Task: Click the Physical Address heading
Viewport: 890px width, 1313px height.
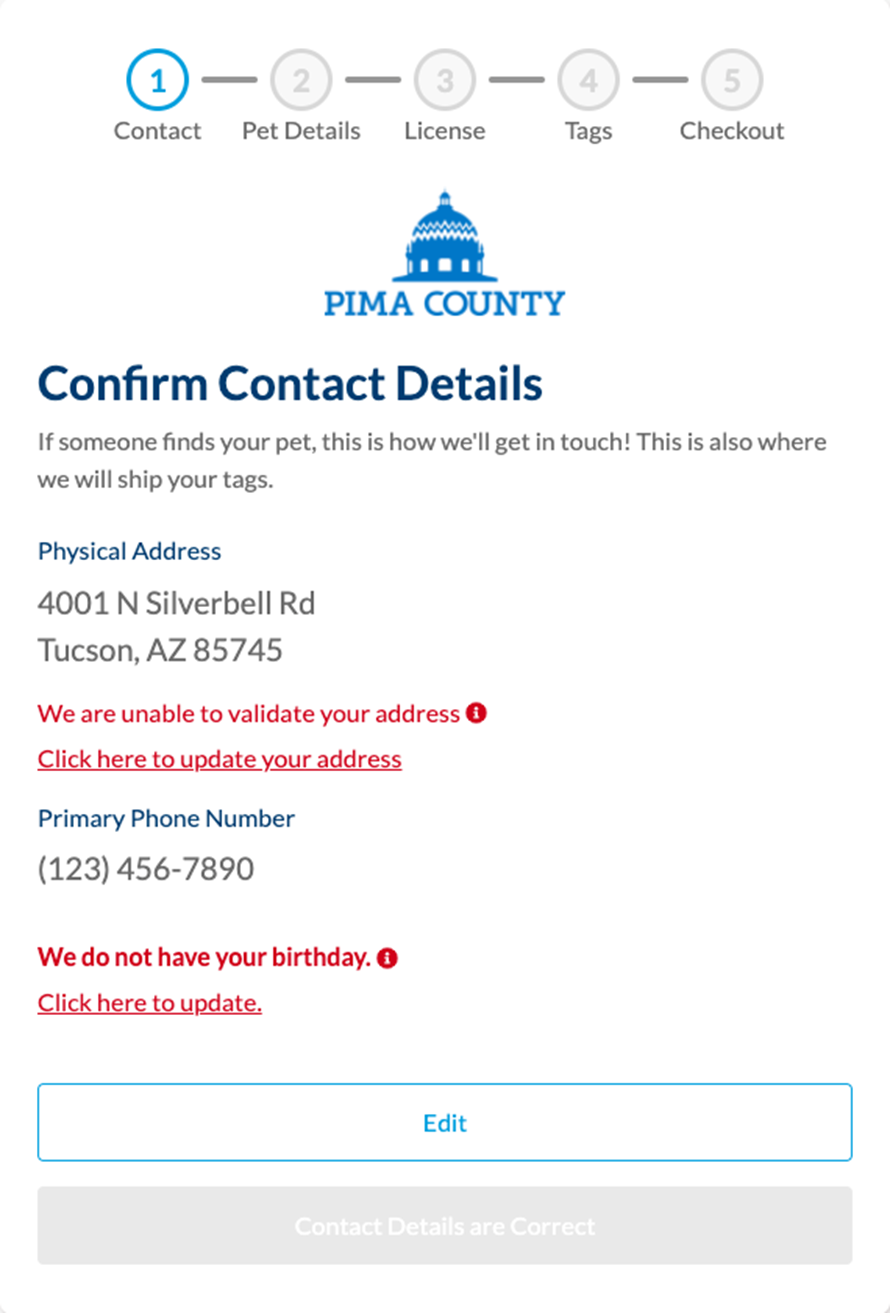Action: [x=129, y=551]
